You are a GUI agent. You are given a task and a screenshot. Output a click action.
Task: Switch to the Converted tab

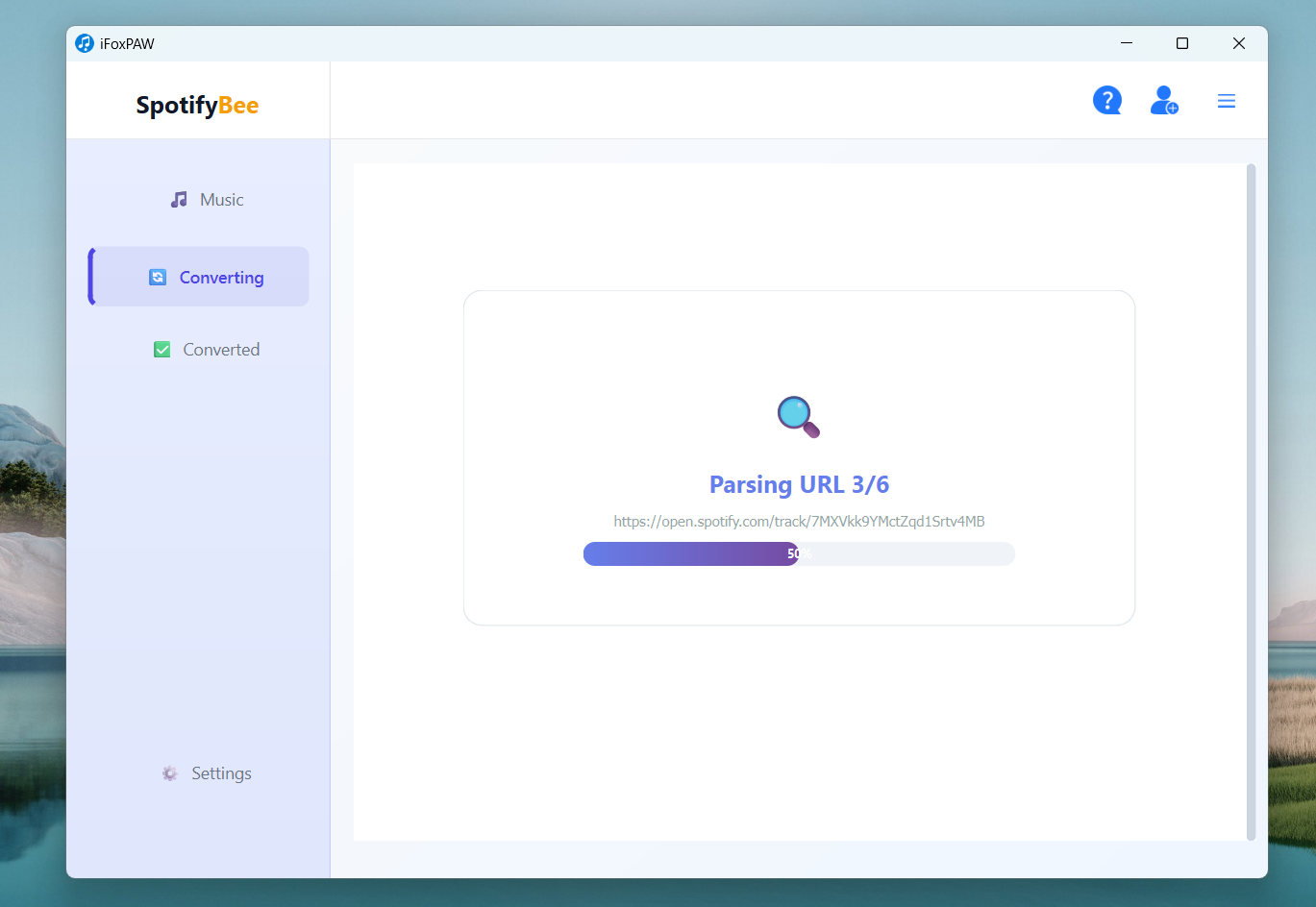pyautogui.click(x=220, y=349)
